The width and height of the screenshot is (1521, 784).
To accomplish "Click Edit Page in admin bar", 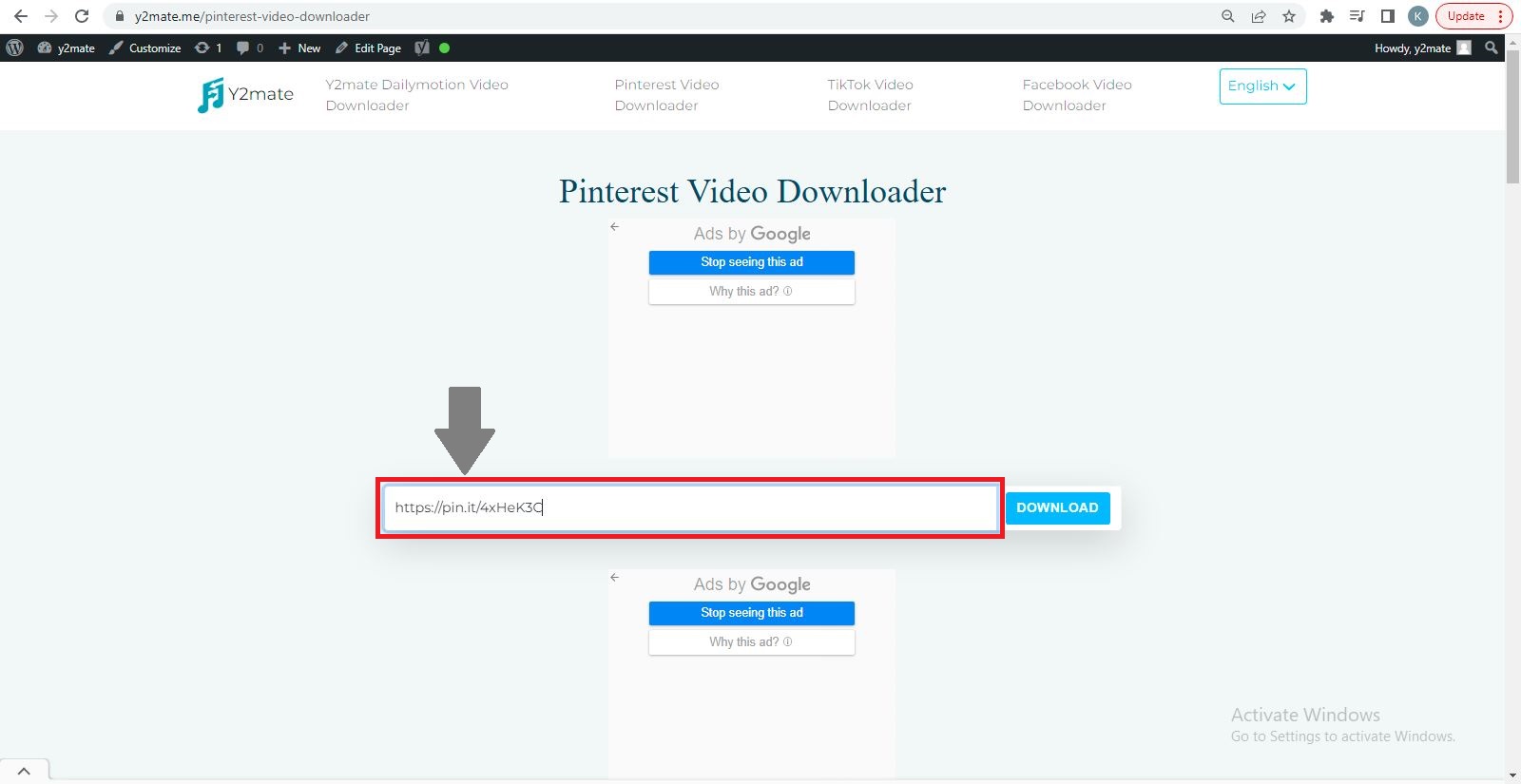I will pyautogui.click(x=368, y=48).
